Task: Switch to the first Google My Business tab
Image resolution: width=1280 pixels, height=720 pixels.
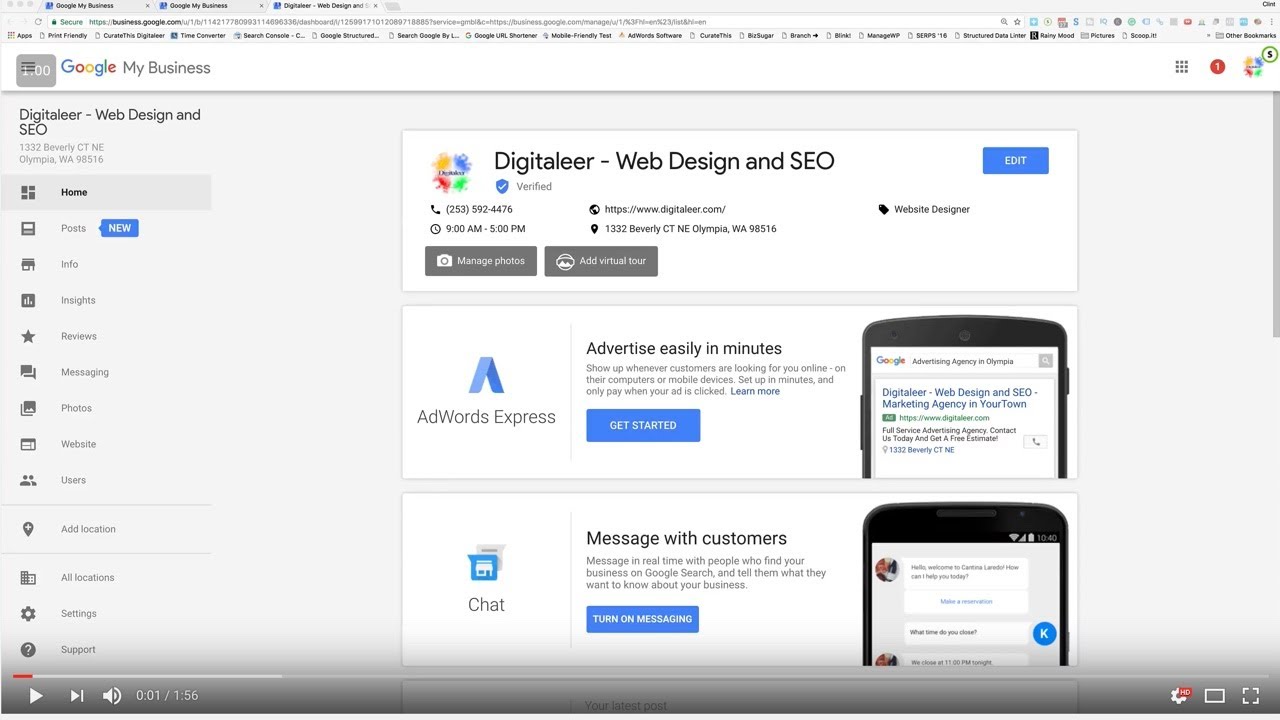Action: 96,5
